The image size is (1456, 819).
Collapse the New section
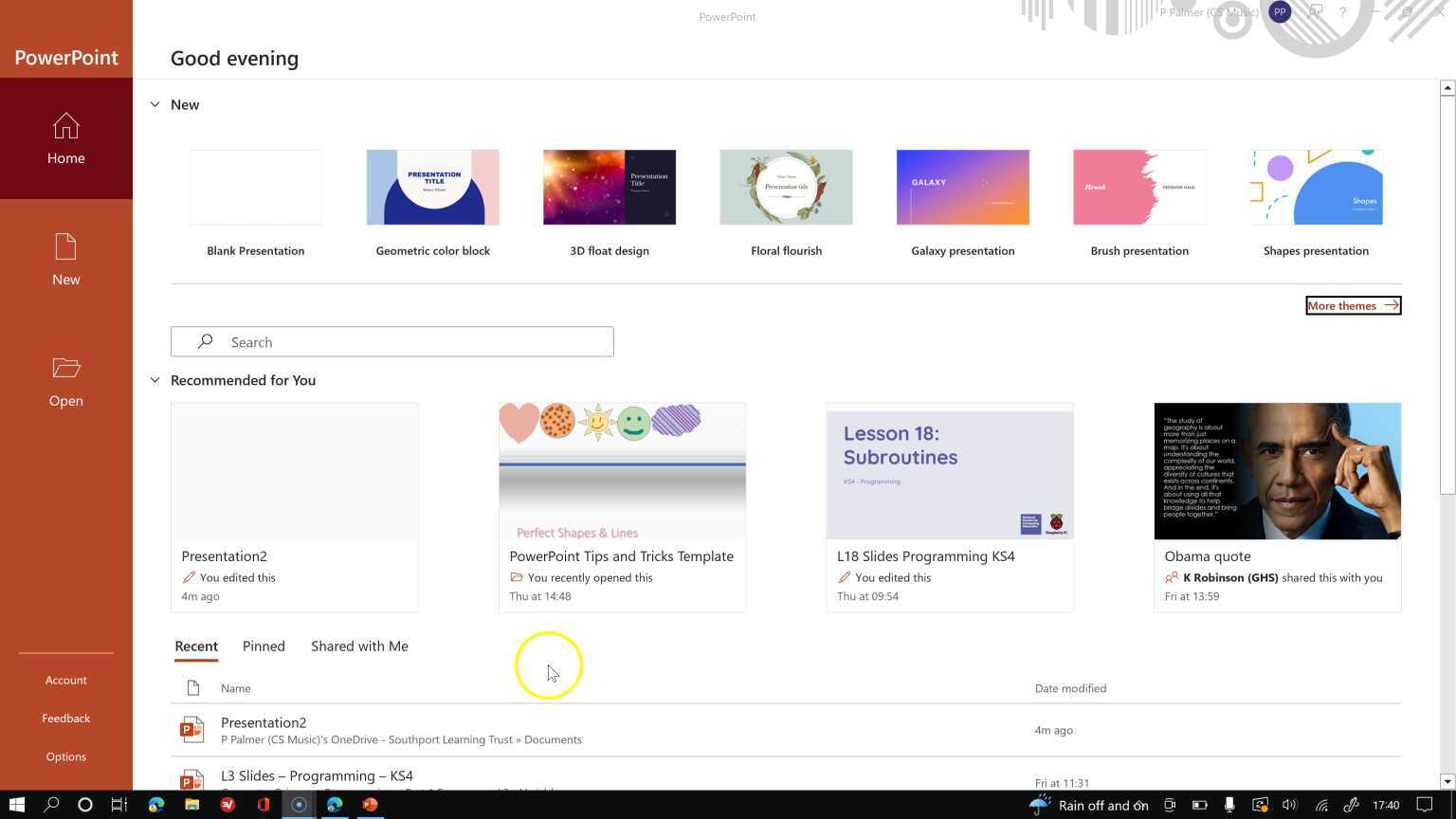155,104
